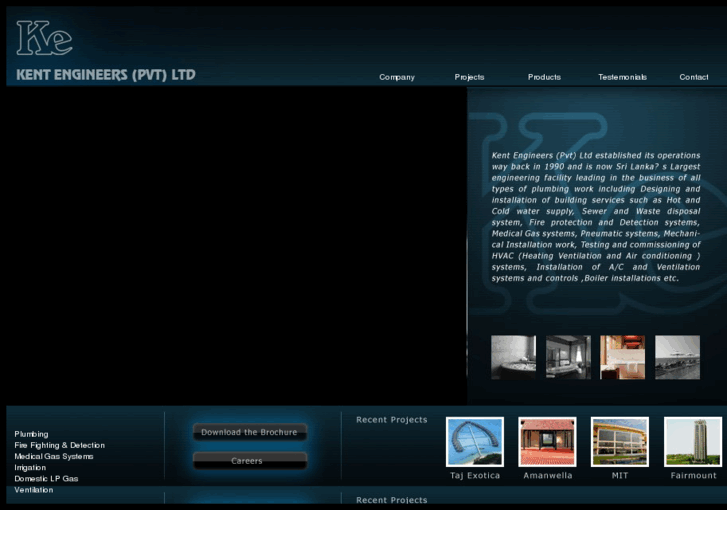
Task: Open the Fairmount project thumbnail
Action: (x=693, y=442)
